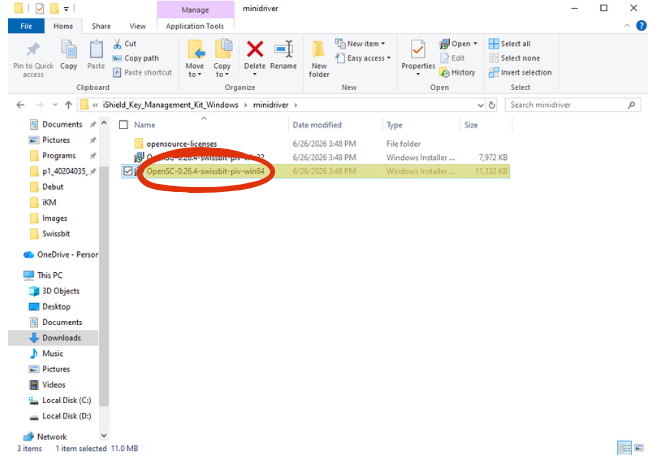Click the Search minidriver box
The width and height of the screenshot is (649, 462).
573,105
